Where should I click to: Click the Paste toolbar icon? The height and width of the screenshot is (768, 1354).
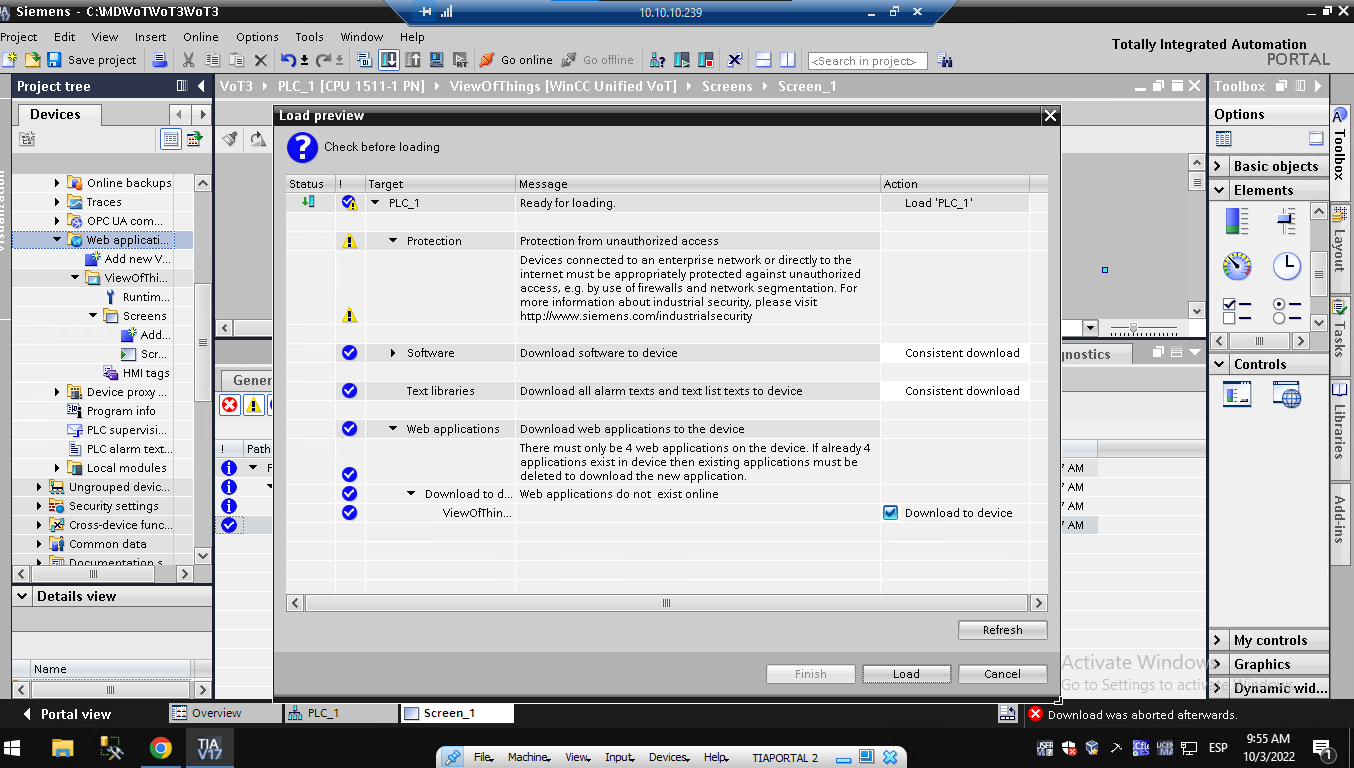click(237, 60)
